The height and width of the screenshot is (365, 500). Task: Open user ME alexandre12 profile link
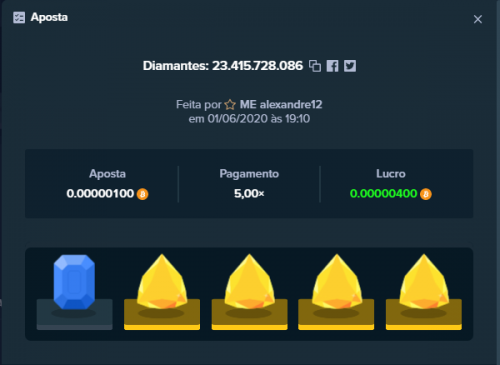281,105
